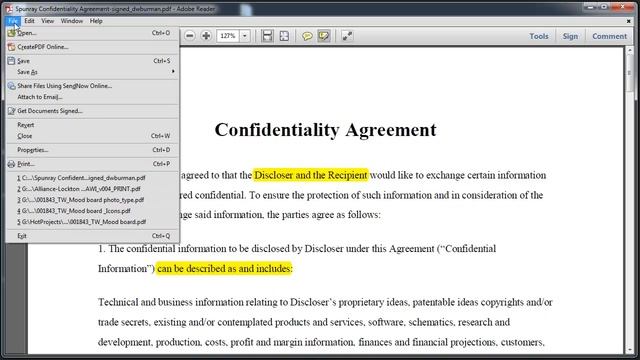This screenshot has width=640, height=360.
Task: Open the File menu
Action: pos(13,21)
